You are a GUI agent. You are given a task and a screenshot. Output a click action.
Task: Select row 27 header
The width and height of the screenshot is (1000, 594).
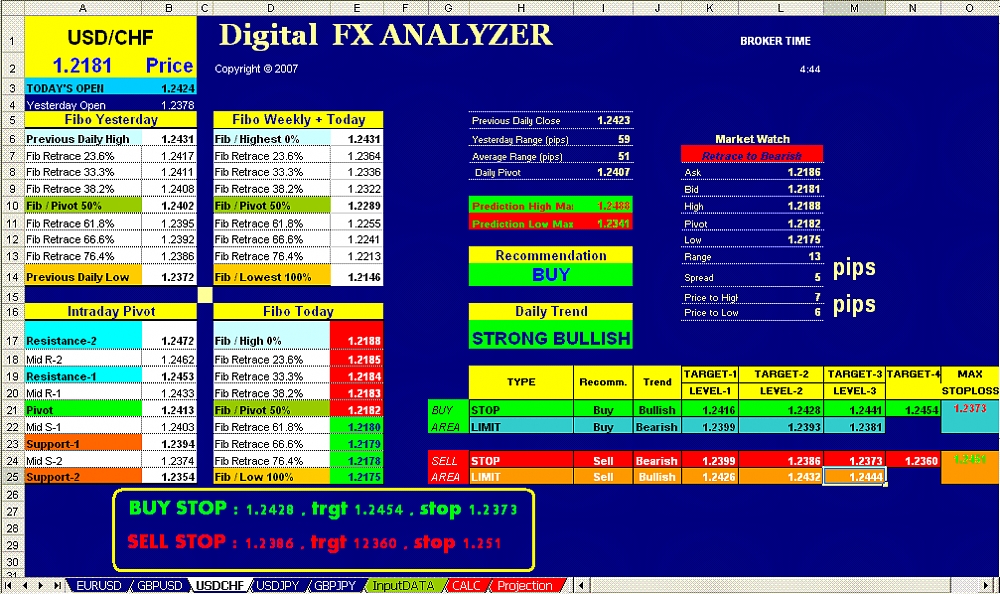click(12, 511)
